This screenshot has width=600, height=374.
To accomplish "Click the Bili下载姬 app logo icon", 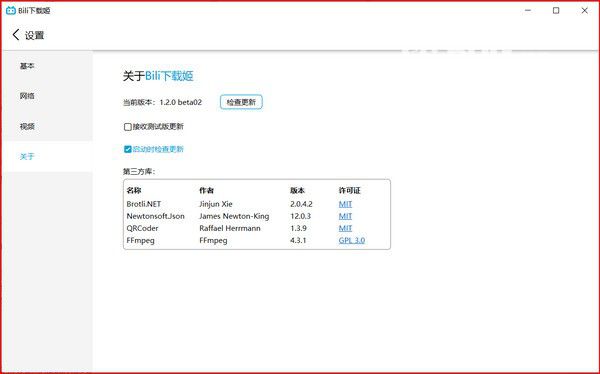I will [11, 10].
